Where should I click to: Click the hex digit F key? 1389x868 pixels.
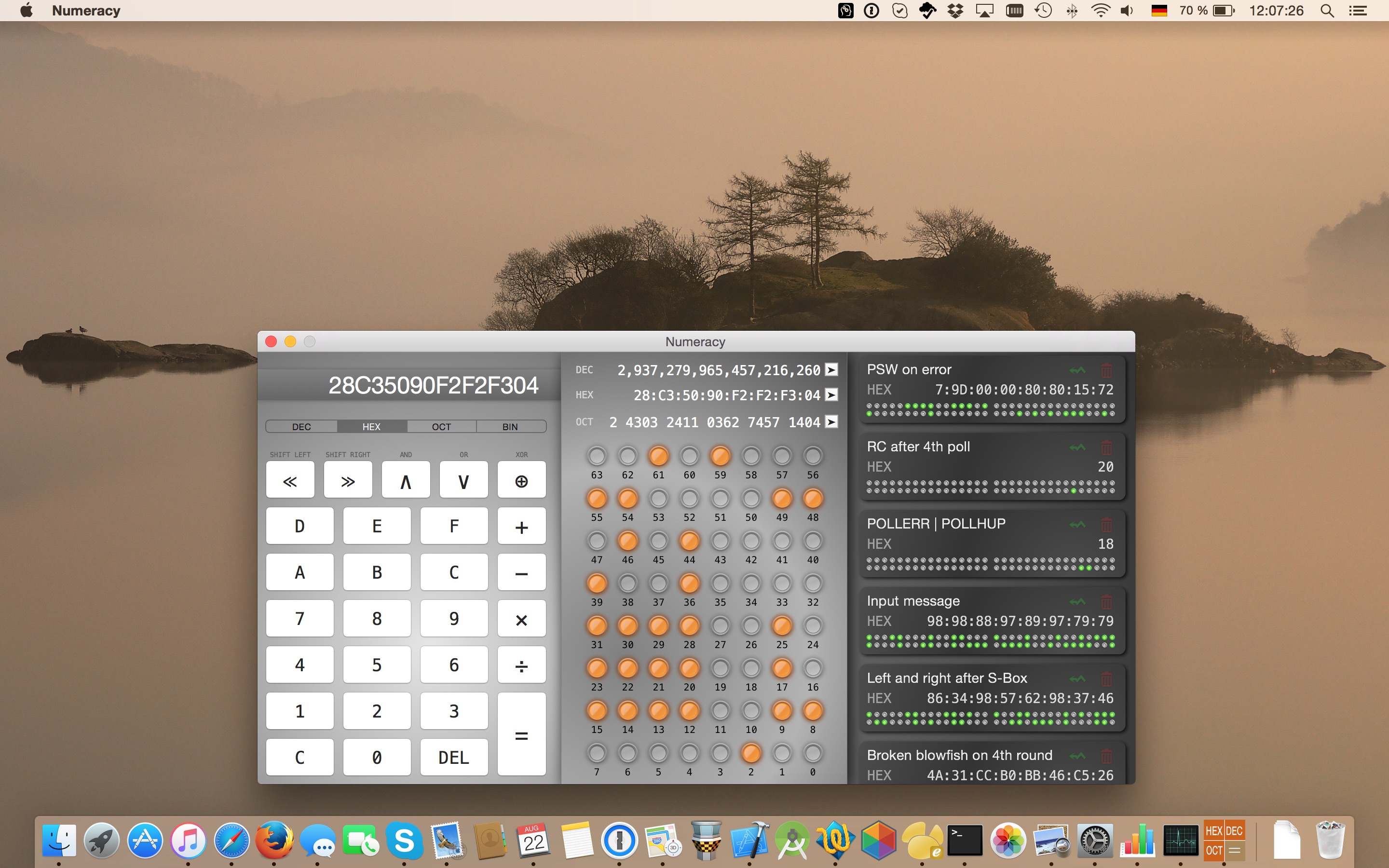click(454, 526)
